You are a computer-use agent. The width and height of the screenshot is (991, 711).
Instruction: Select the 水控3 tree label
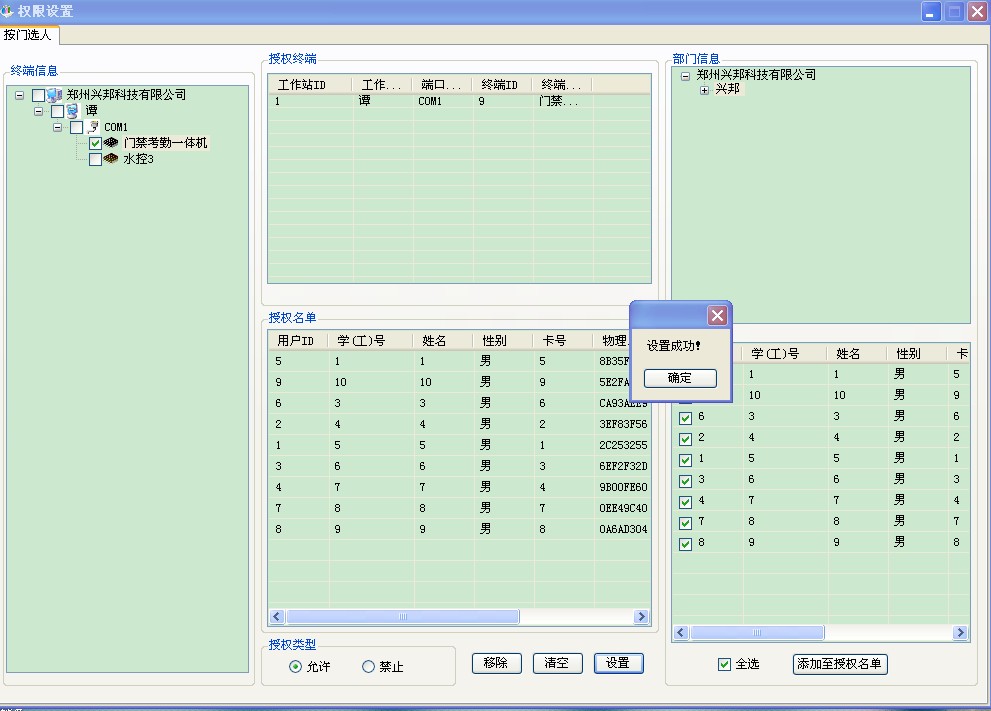pyautogui.click(x=138, y=159)
